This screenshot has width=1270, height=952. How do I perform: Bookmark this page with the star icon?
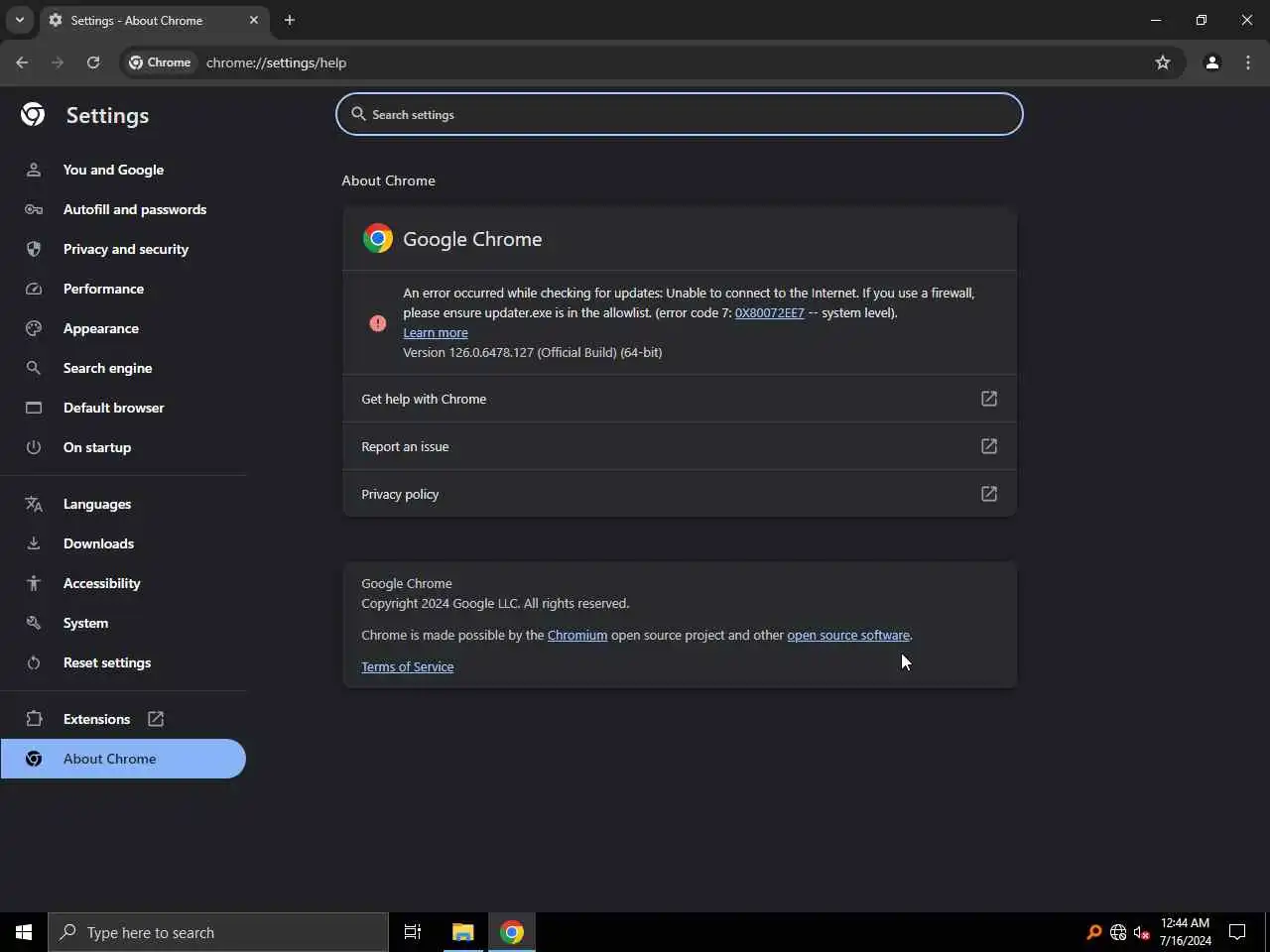pyautogui.click(x=1163, y=62)
